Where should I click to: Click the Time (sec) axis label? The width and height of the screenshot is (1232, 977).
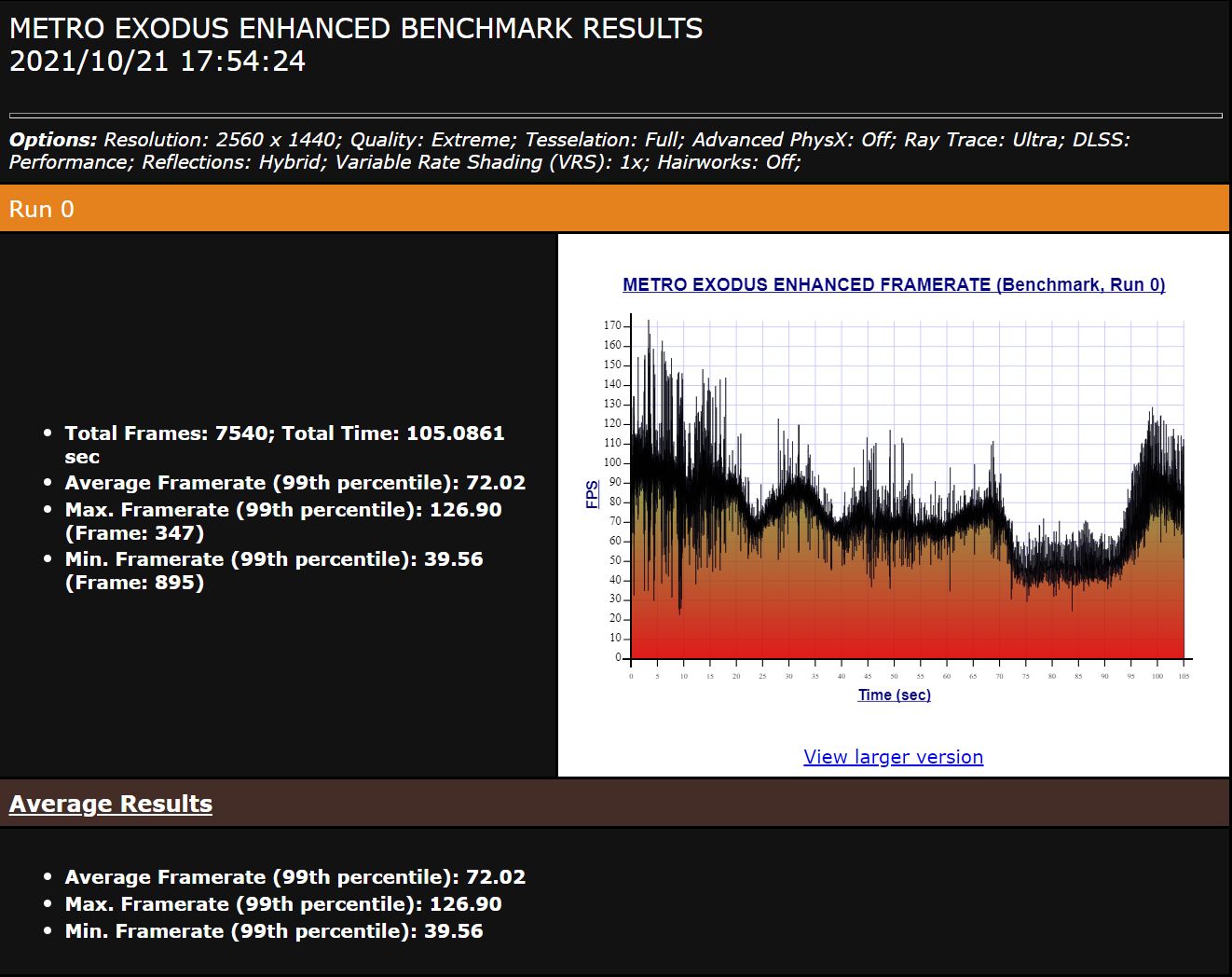pos(894,695)
